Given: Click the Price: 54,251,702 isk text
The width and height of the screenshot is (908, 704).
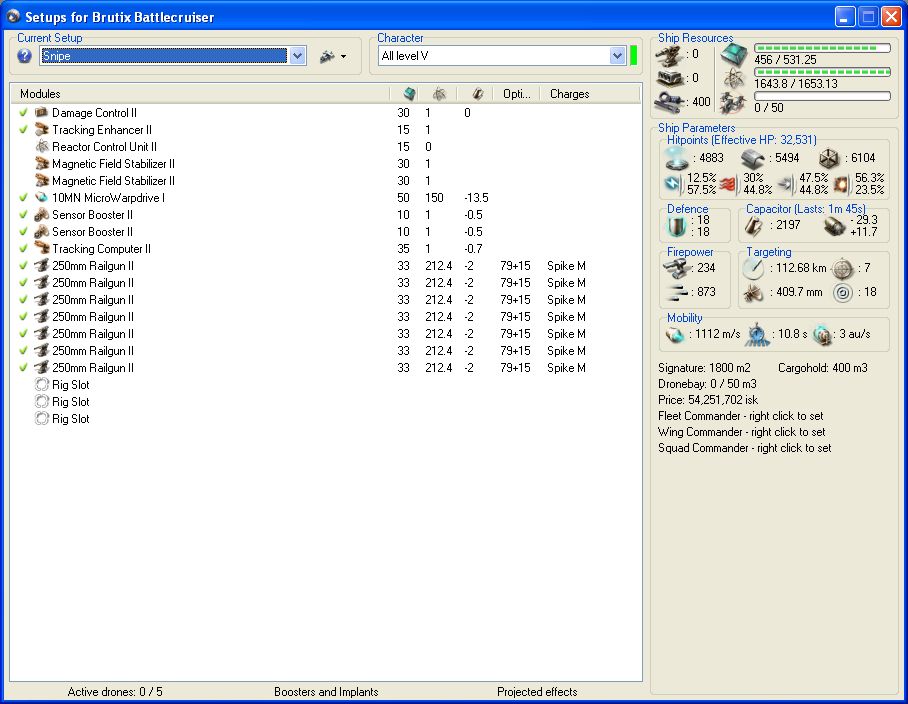Looking at the screenshot, I should pos(708,400).
